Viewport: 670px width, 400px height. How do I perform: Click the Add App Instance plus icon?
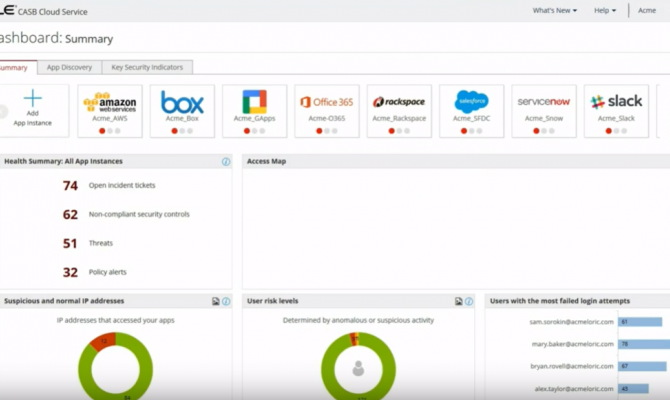click(32, 98)
